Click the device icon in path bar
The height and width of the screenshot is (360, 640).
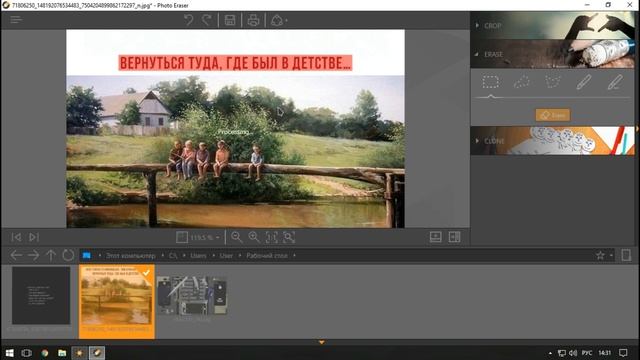tap(626, 256)
